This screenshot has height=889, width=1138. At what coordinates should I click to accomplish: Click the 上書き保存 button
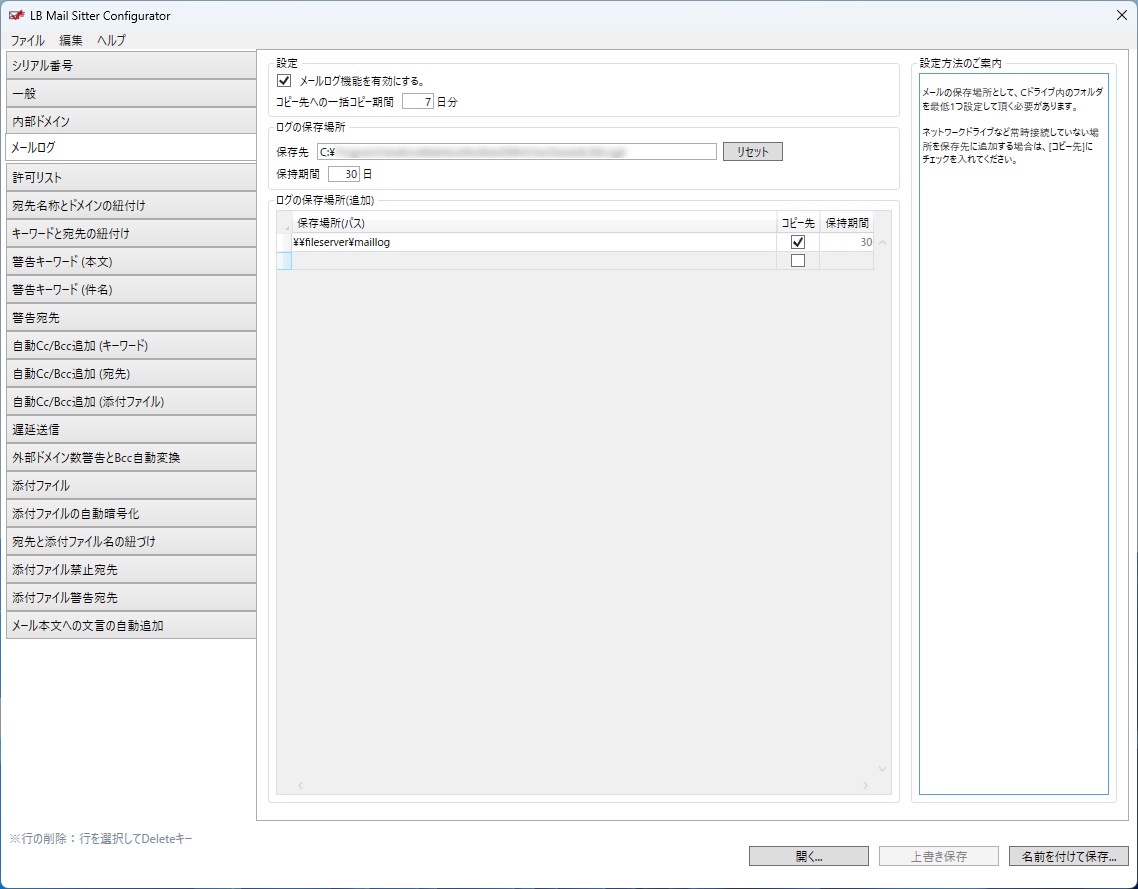coord(939,856)
